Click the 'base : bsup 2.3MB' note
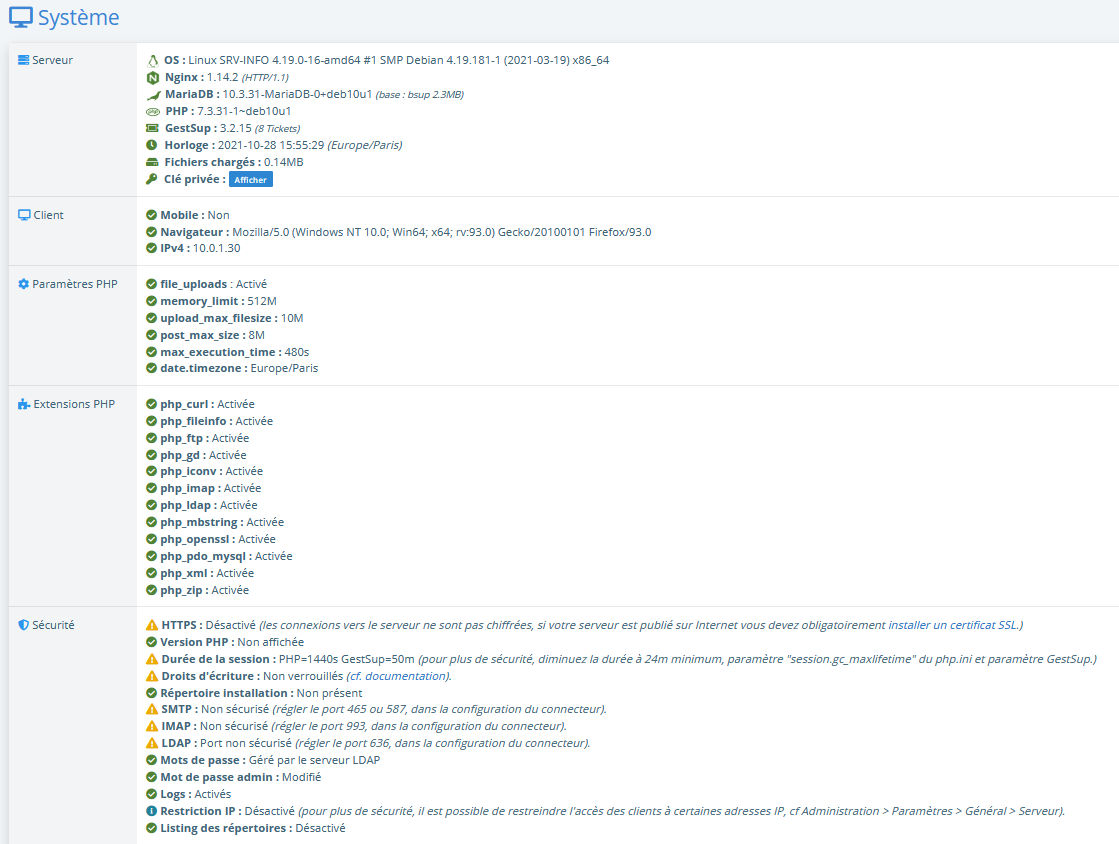Viewport: 1119px width, 844px height. 420,94
